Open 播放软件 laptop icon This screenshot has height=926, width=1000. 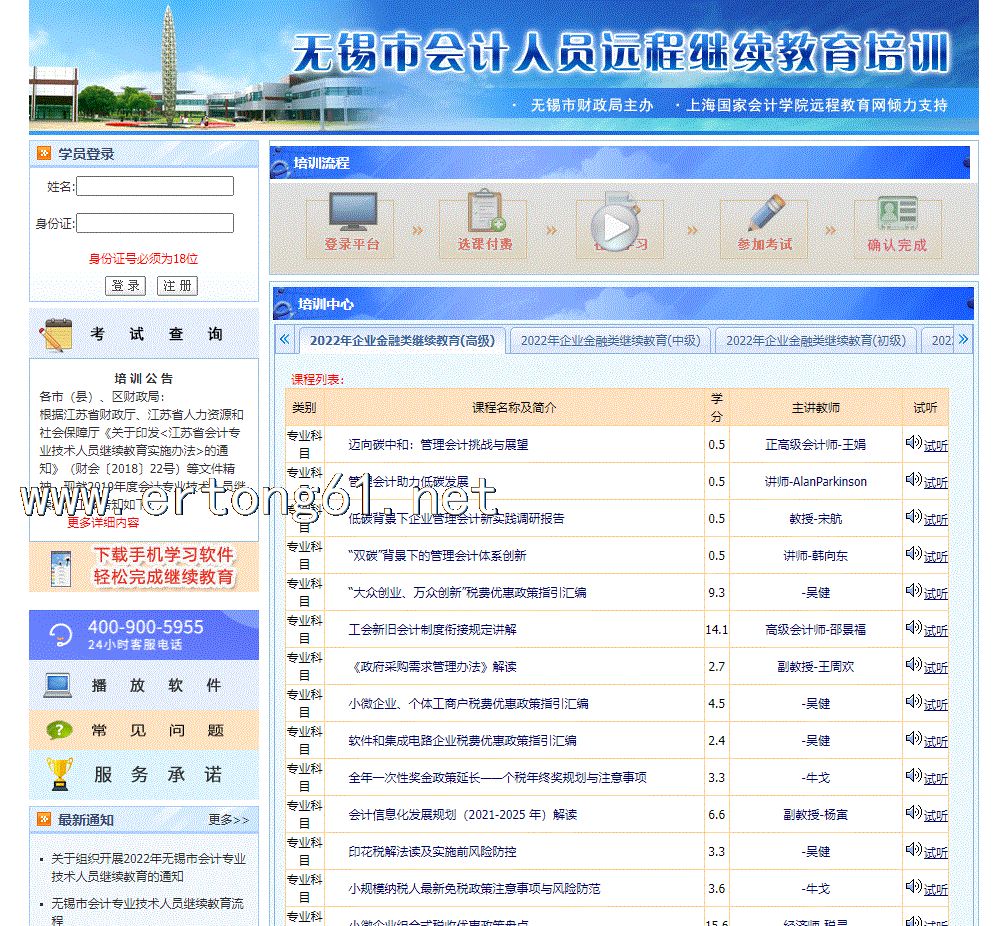coord(58,686)
